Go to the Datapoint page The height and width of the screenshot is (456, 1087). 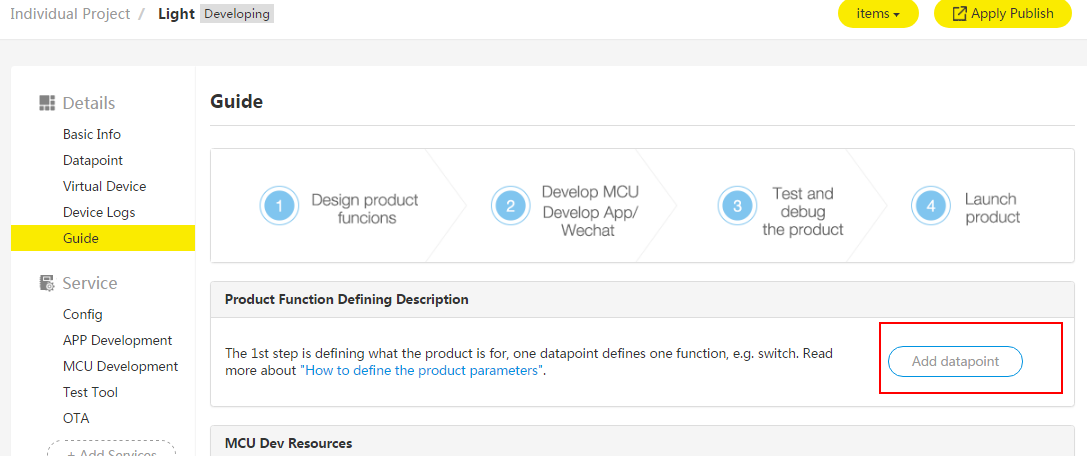tap(93, 160)
